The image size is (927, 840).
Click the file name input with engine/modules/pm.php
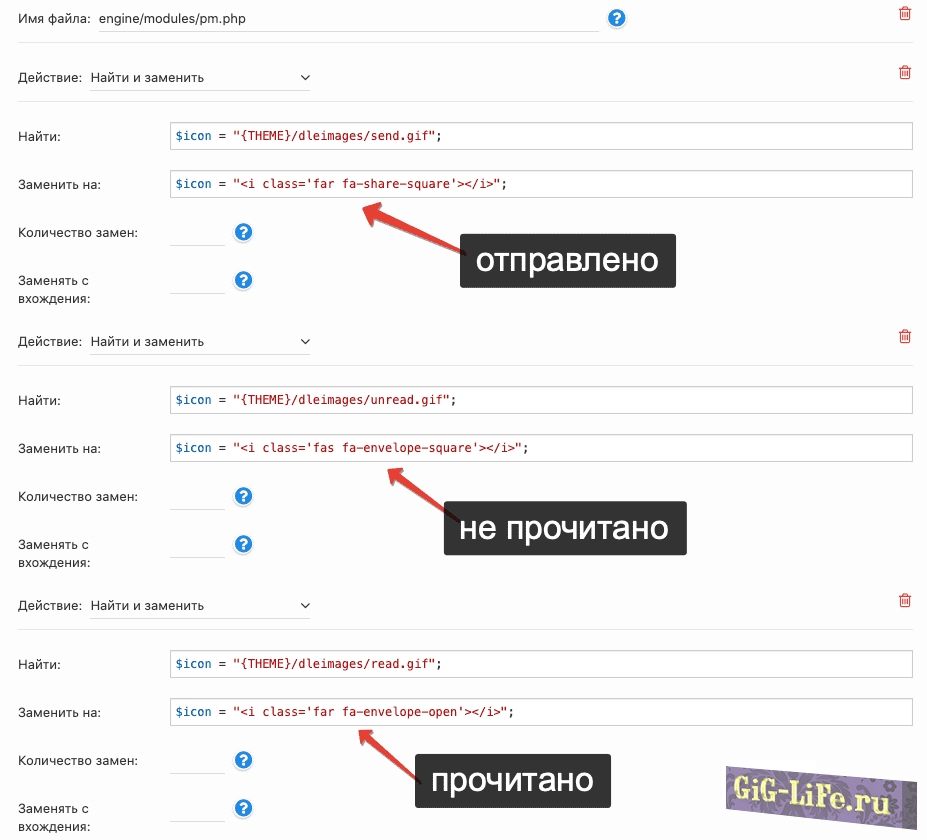click(x=348, y=19)
